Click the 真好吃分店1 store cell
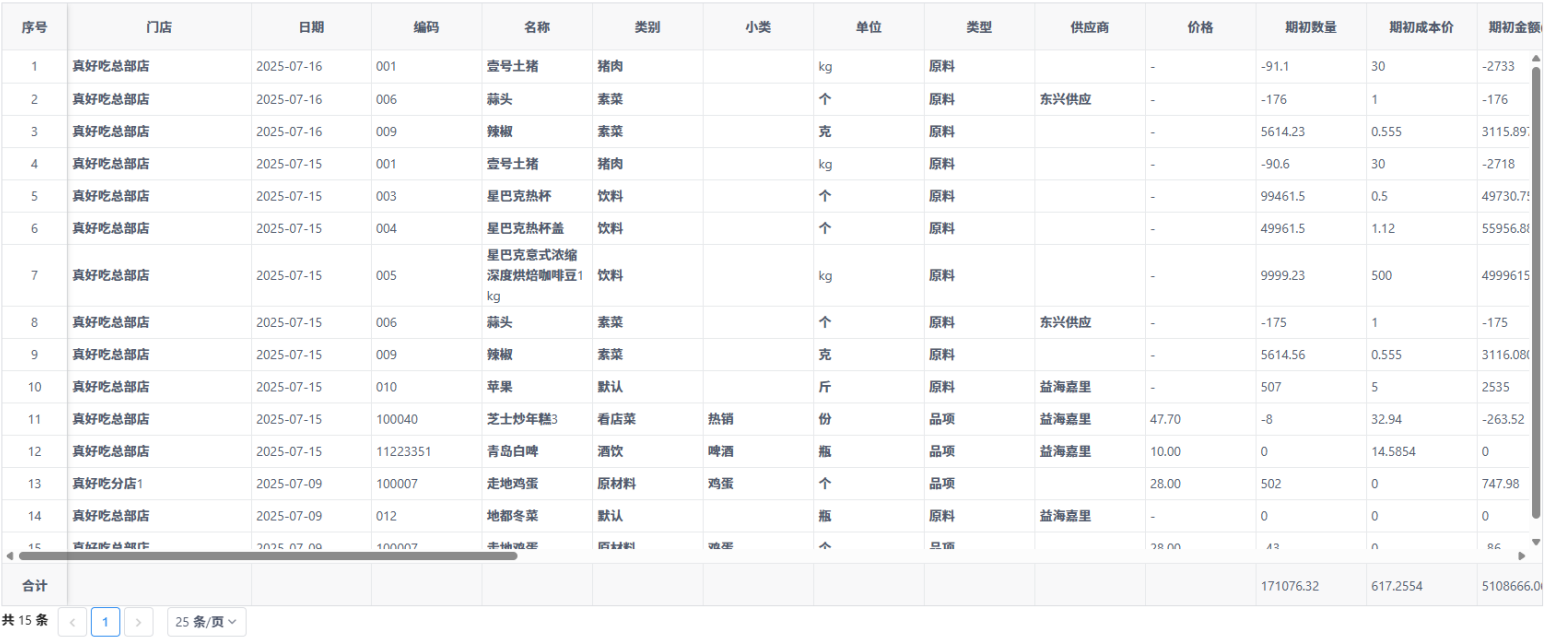1550x640 pixels. tap(108, 484)
